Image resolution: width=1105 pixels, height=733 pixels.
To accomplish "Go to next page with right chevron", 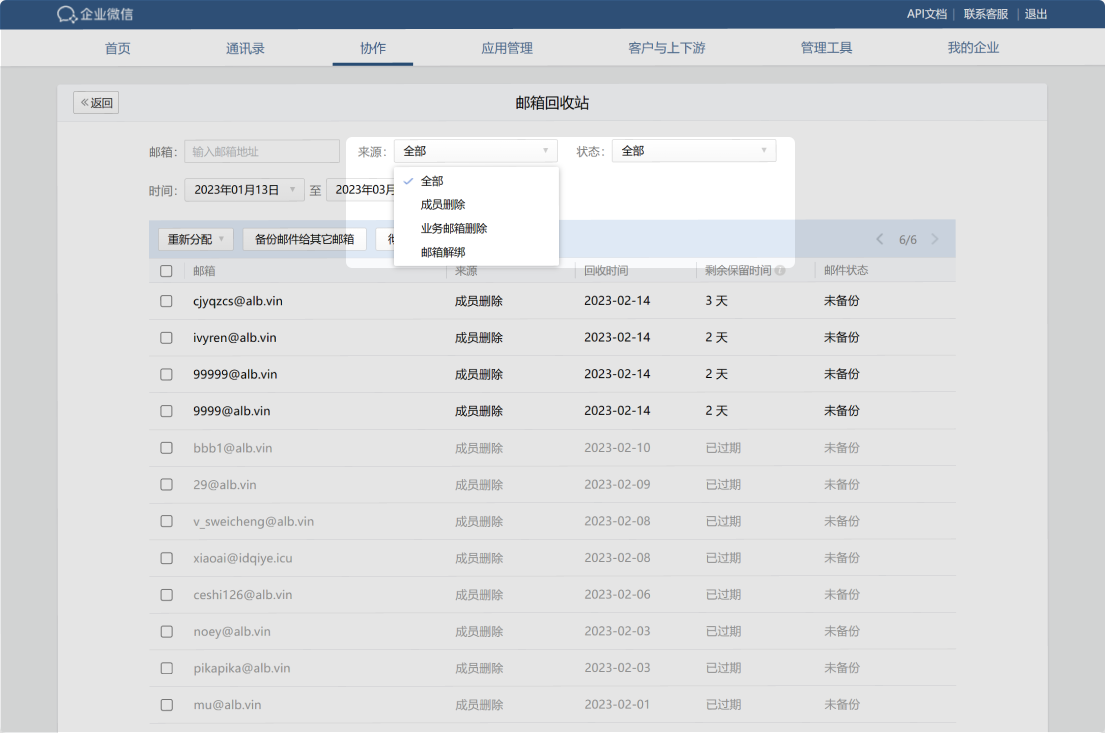I will [934, 239].
